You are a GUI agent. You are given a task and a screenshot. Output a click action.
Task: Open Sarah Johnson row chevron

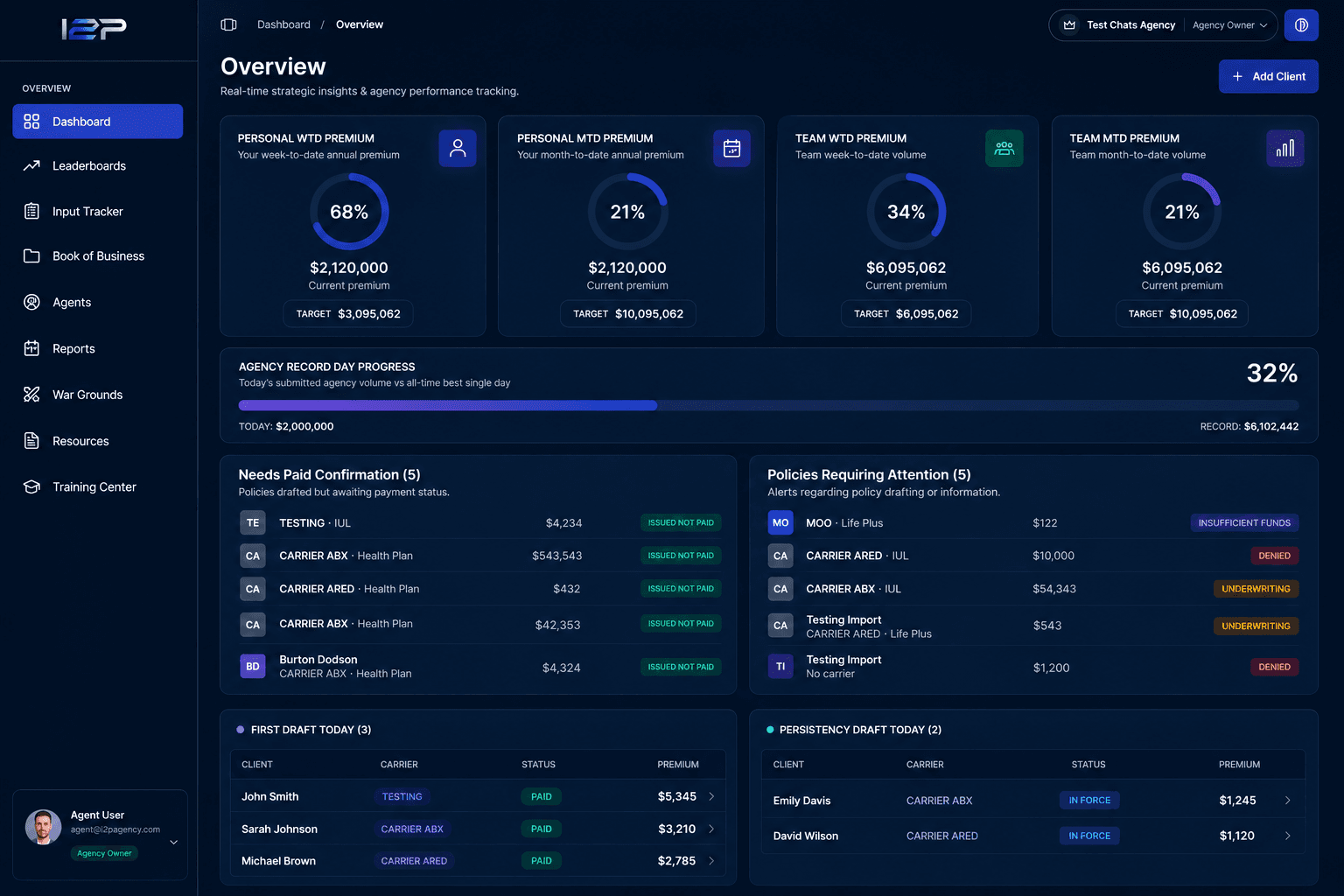(711, 829)
